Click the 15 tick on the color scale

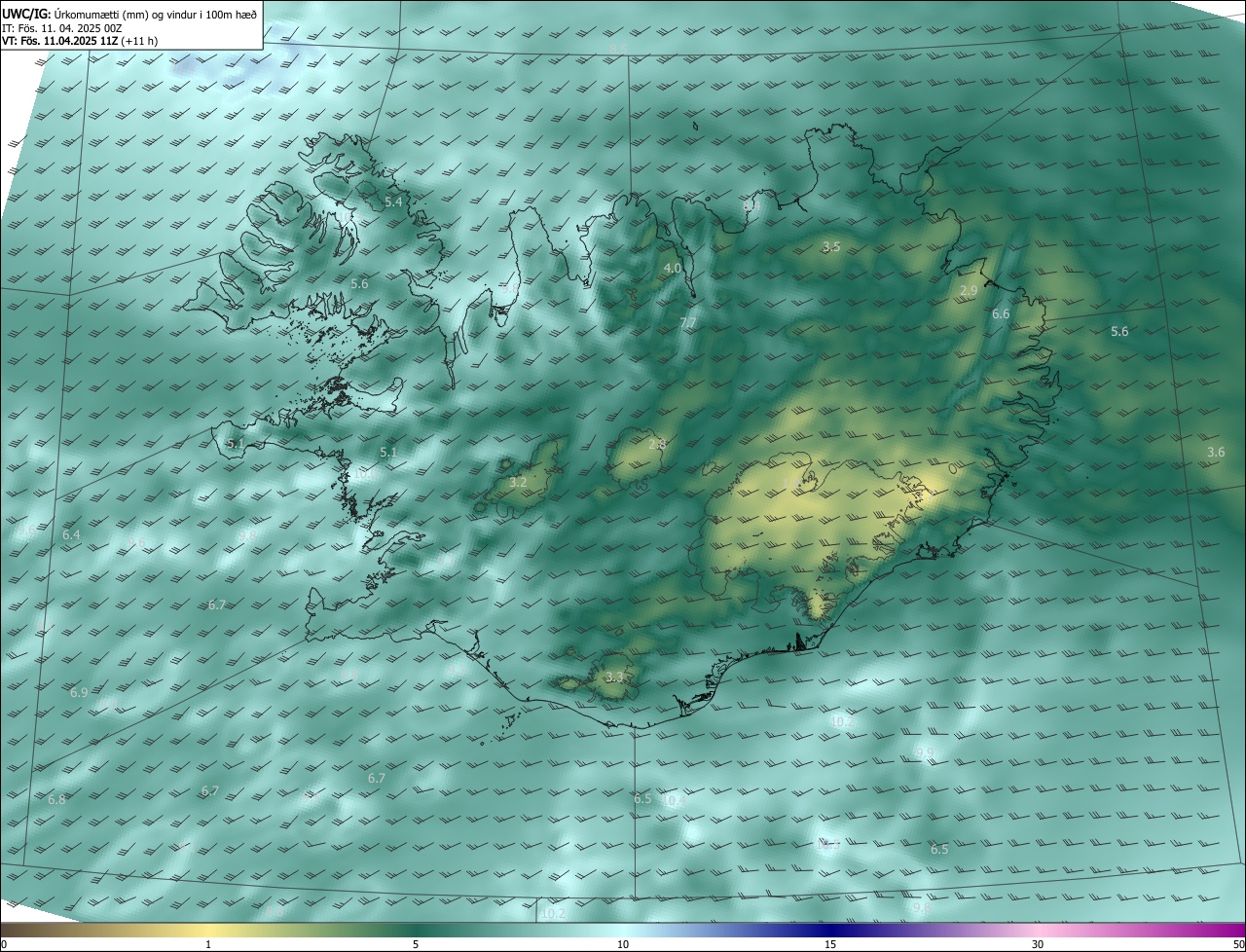(830, 944)
